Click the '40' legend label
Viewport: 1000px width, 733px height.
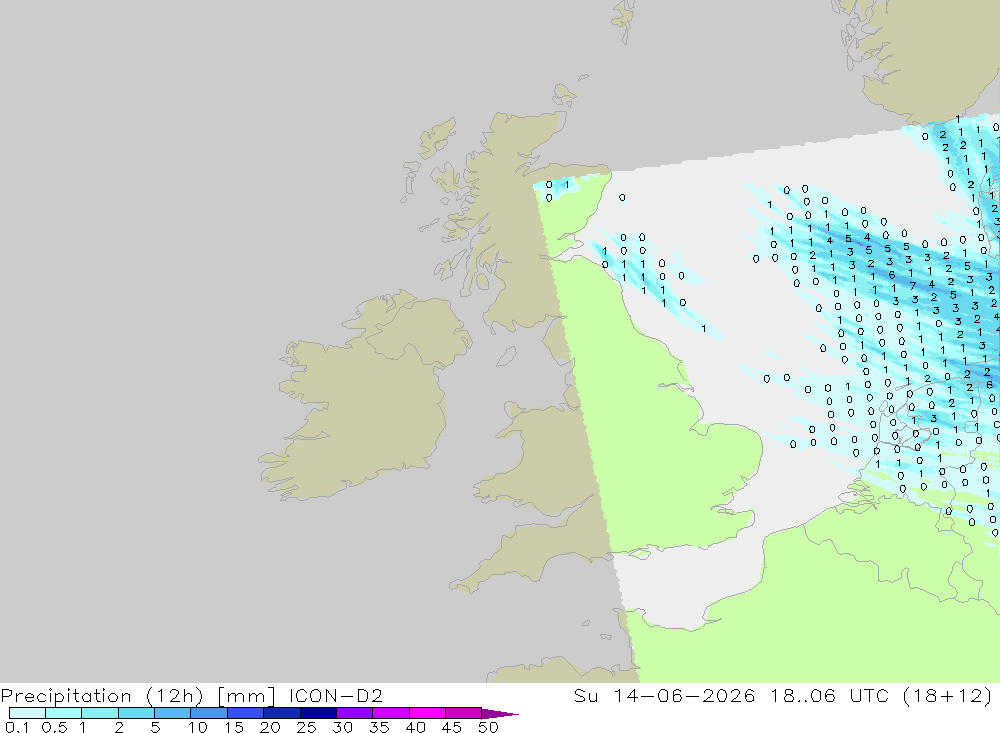point(415,727)
